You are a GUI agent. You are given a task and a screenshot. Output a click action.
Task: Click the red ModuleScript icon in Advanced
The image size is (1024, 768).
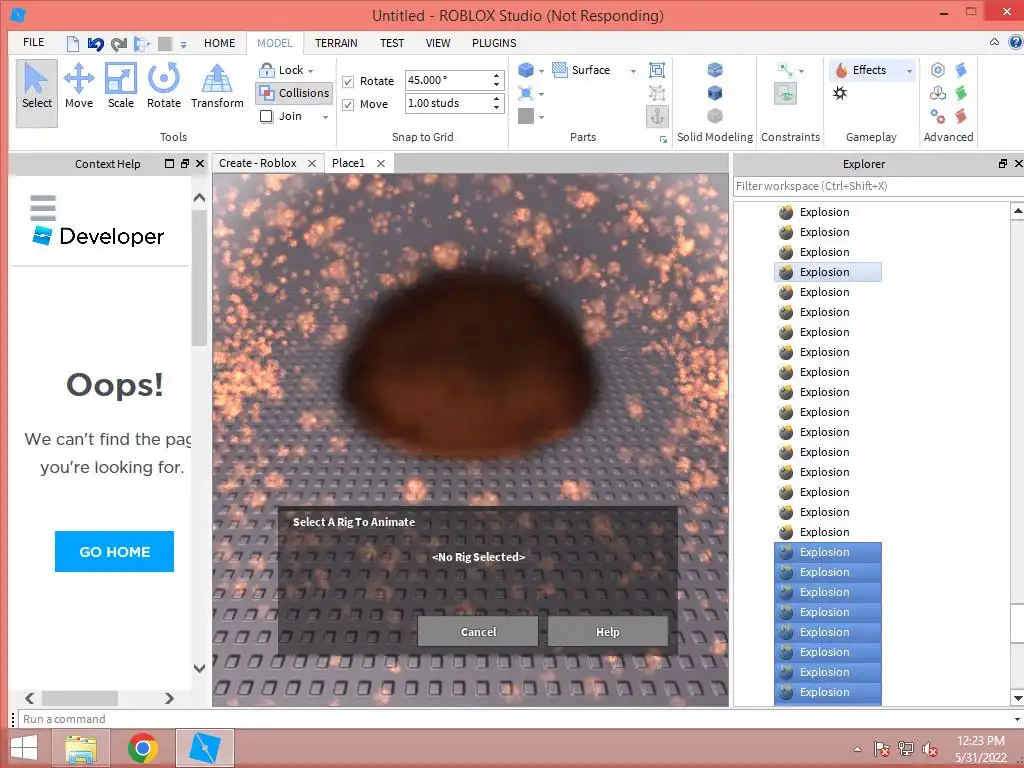pyautogui.click(x=961, y=116)
